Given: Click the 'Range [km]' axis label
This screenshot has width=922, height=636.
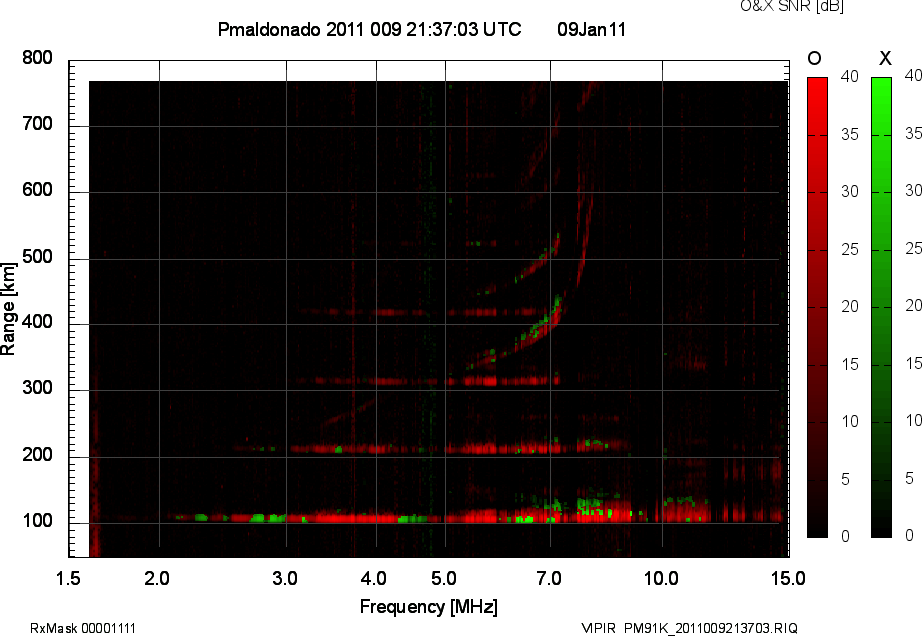Looking at the screenshot, I should point(8,309).
